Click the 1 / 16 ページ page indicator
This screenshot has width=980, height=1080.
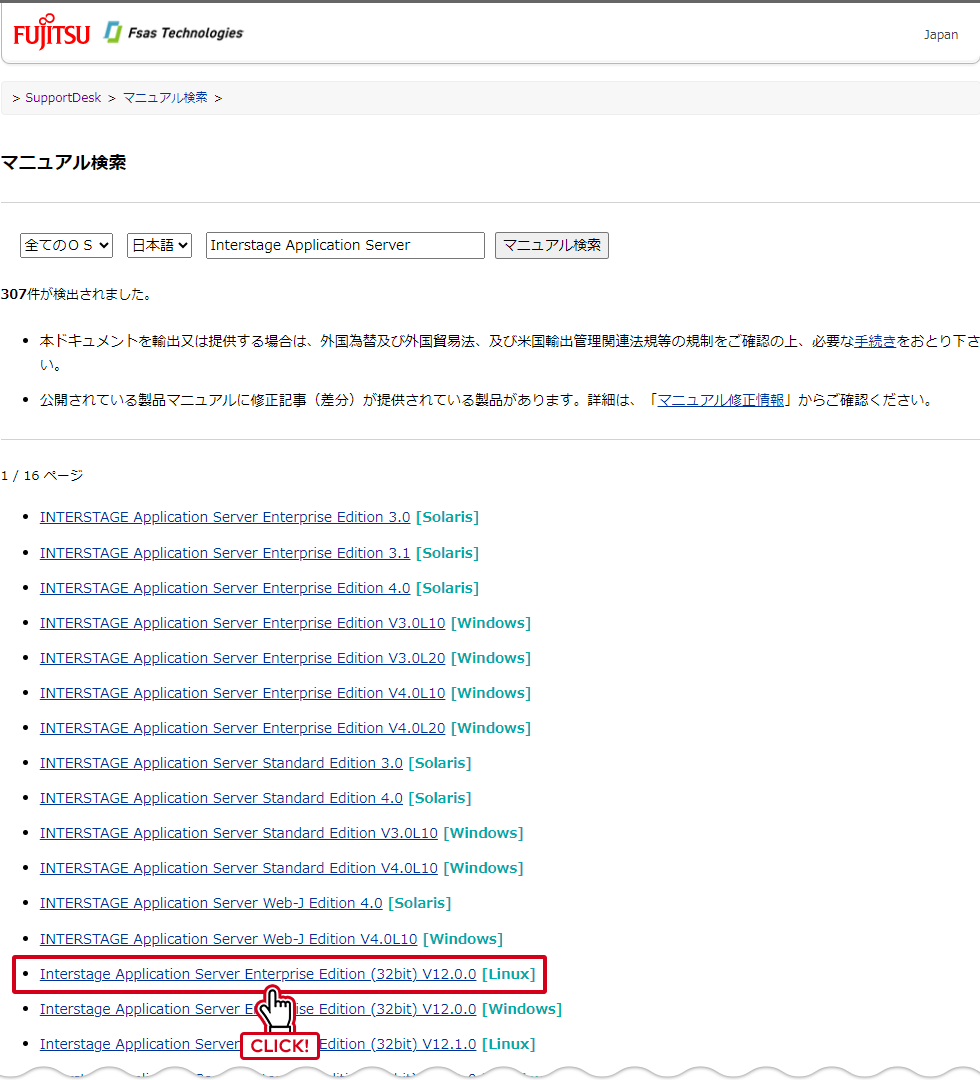coord(42,476)
